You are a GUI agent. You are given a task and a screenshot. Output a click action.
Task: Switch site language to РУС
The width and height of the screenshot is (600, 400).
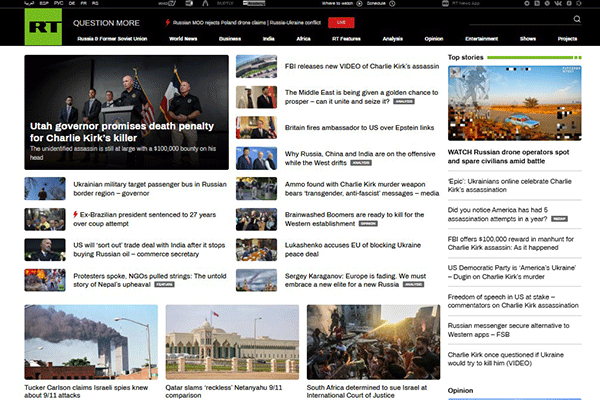[x=59, y=3]
